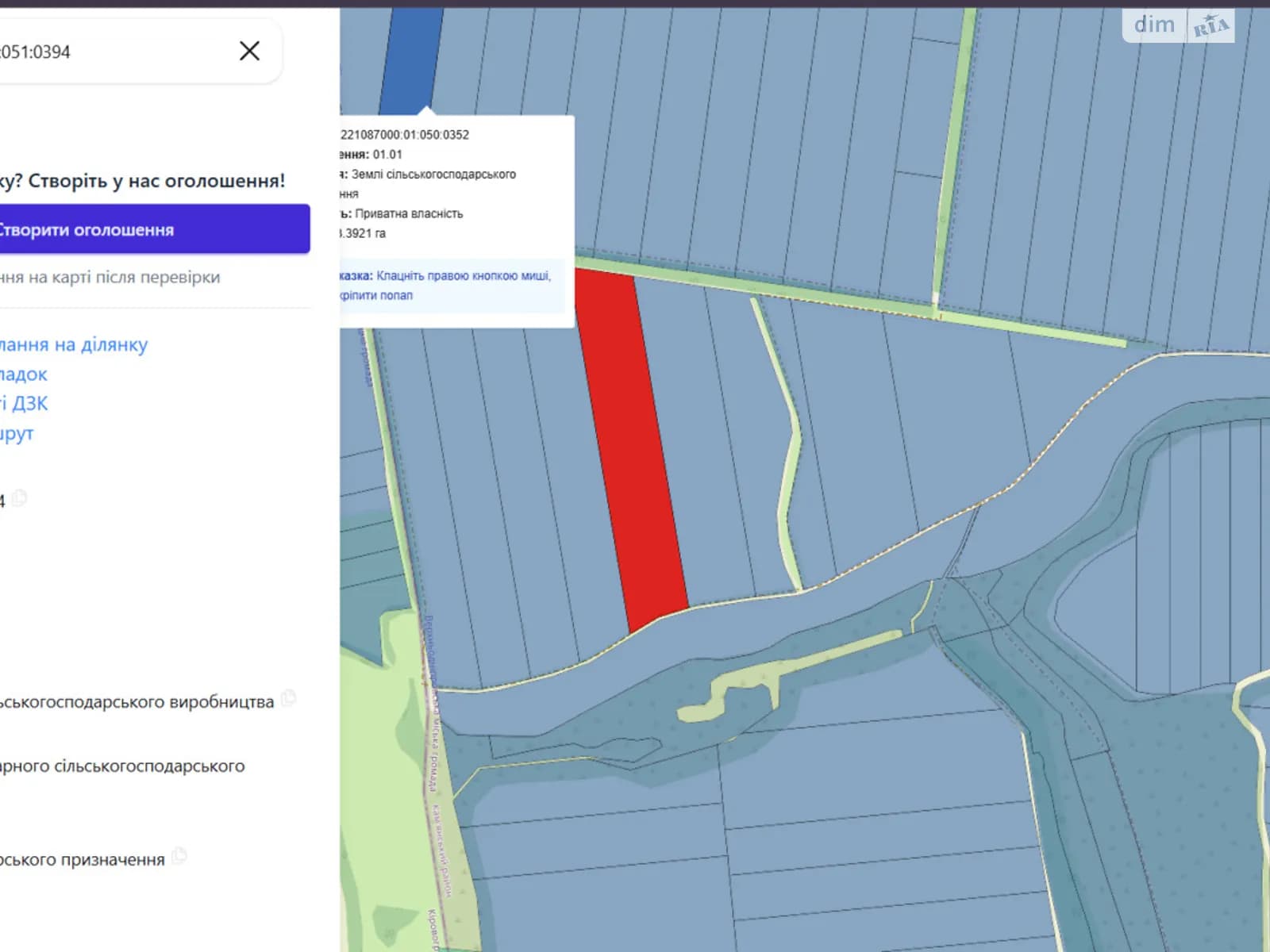Copy the value next to the number ending in 4

19,498
